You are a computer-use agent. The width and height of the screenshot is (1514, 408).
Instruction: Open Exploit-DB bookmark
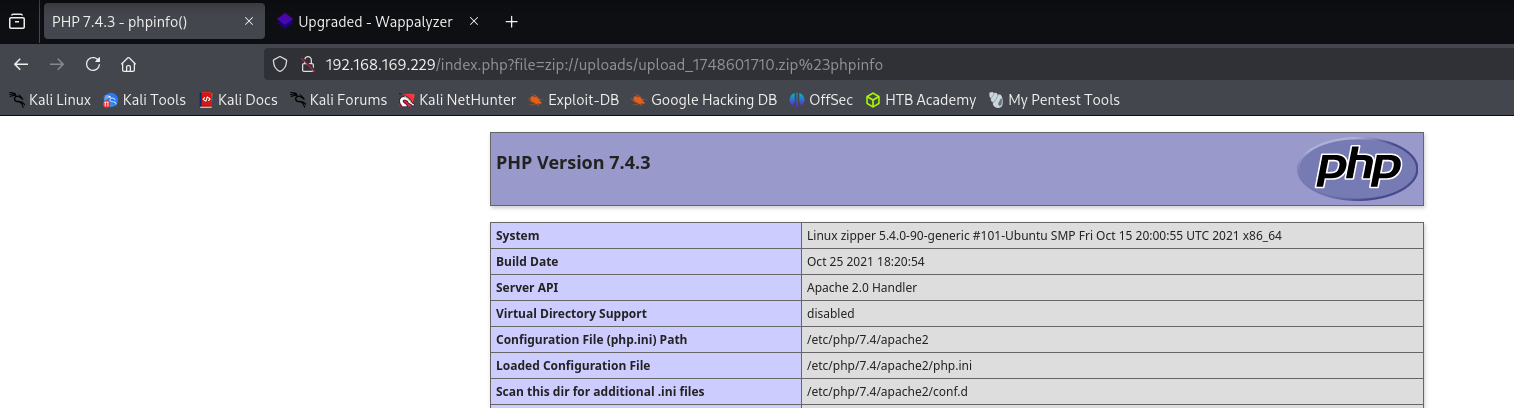tap(574, 100)
